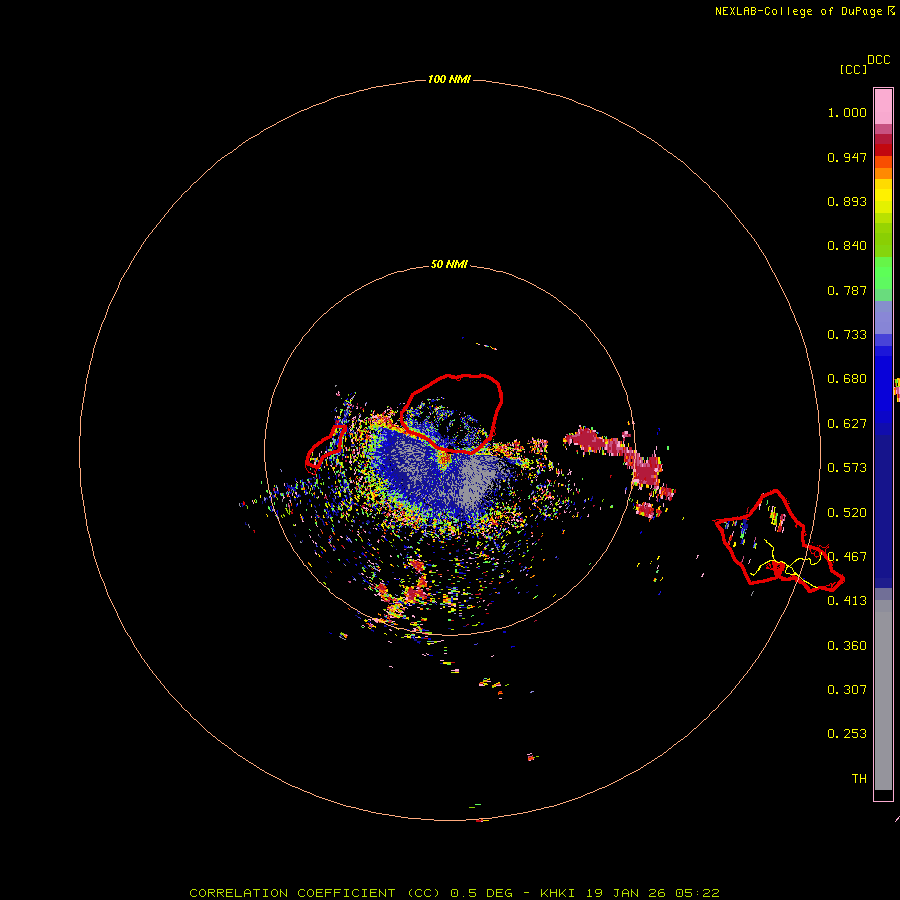Click the 0.787 color scale value
The height and width of the screenshot is (900, 900).
tap(847, 290)
